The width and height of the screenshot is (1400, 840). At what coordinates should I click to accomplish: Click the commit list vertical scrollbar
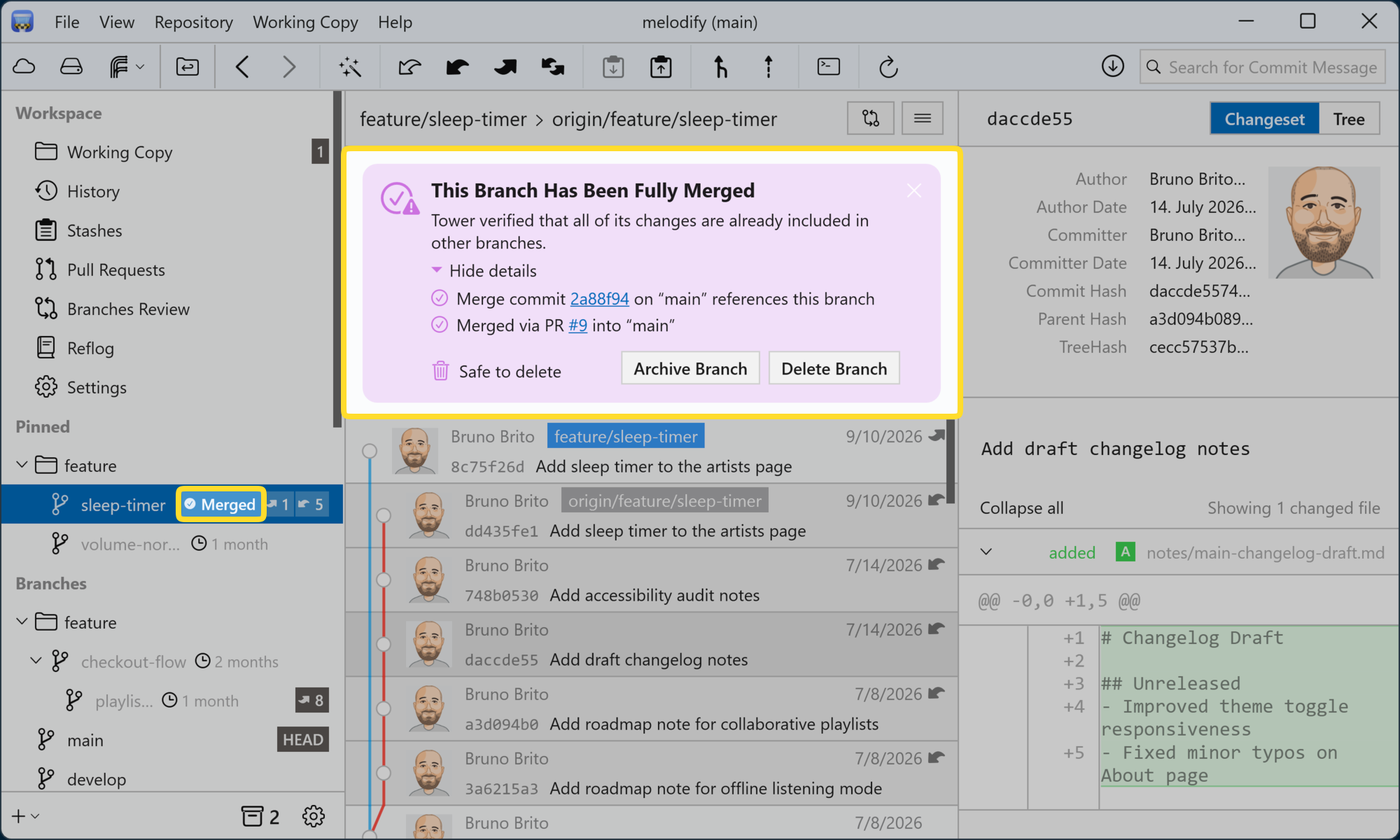(950, 461)
